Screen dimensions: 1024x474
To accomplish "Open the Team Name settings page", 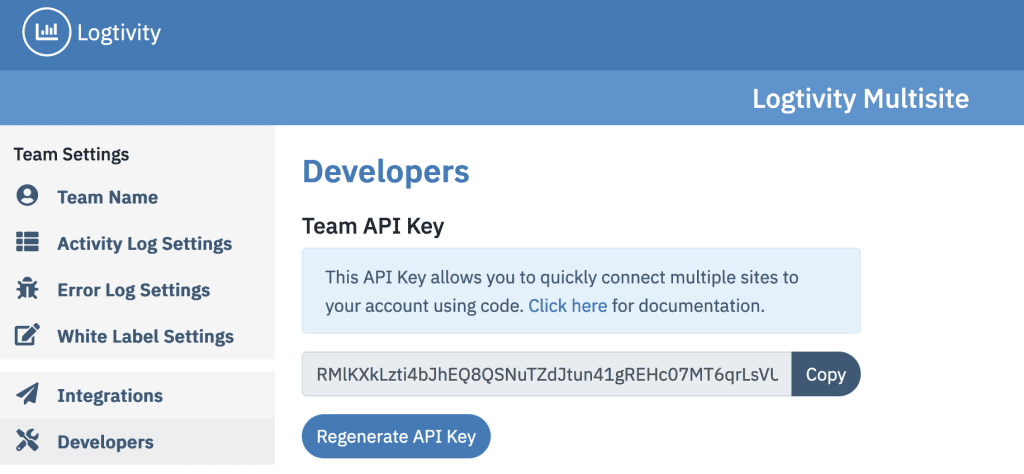I will coord(107,197).
